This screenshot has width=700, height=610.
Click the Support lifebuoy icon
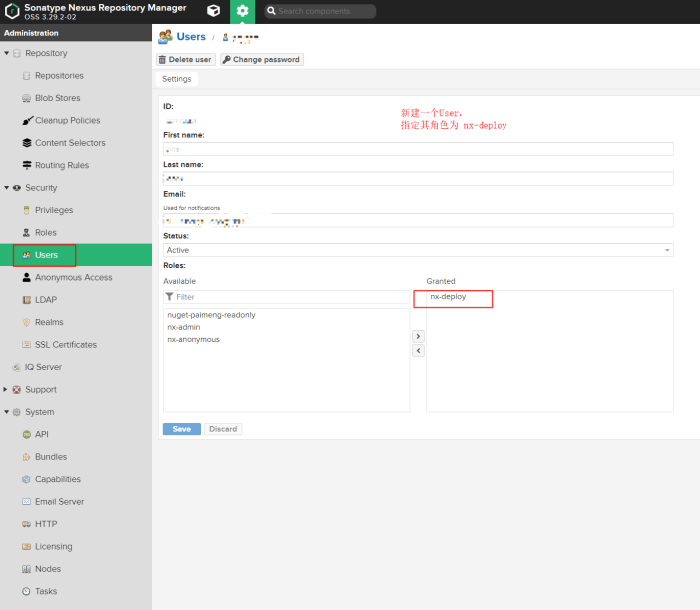17,389
